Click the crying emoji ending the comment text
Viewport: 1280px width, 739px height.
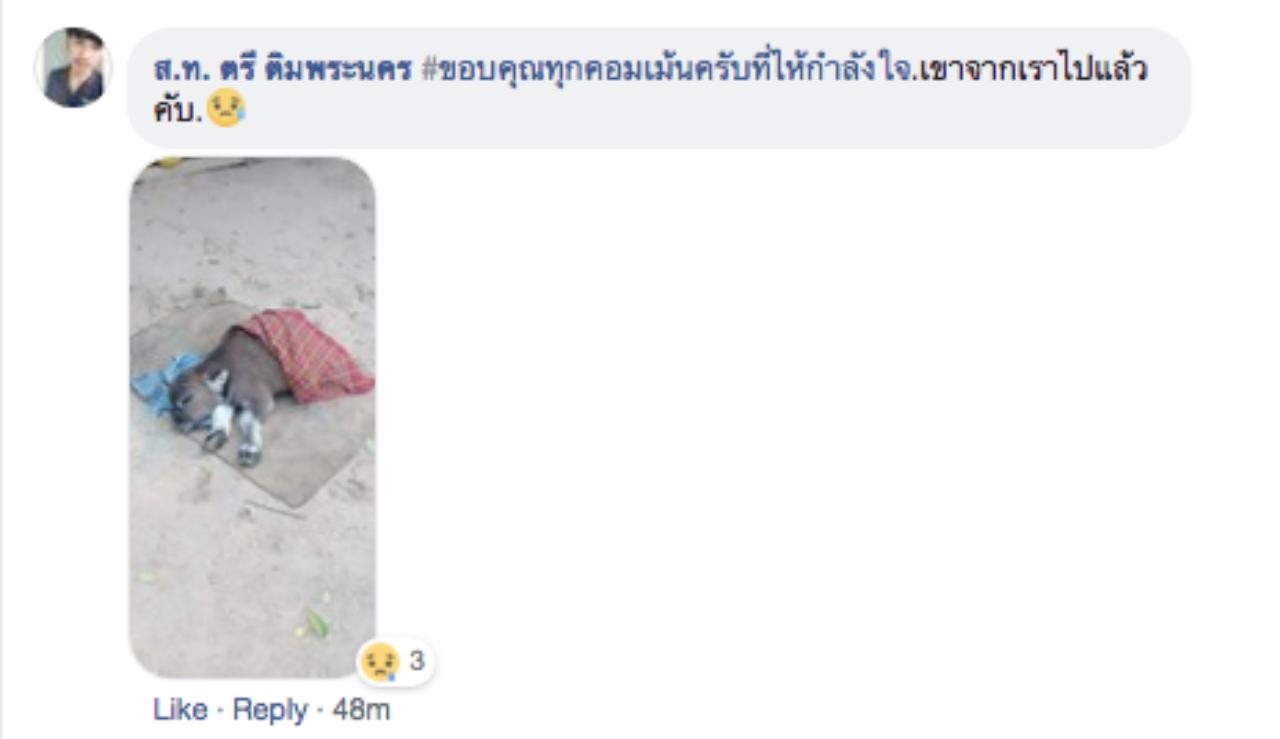pos(226,109)
